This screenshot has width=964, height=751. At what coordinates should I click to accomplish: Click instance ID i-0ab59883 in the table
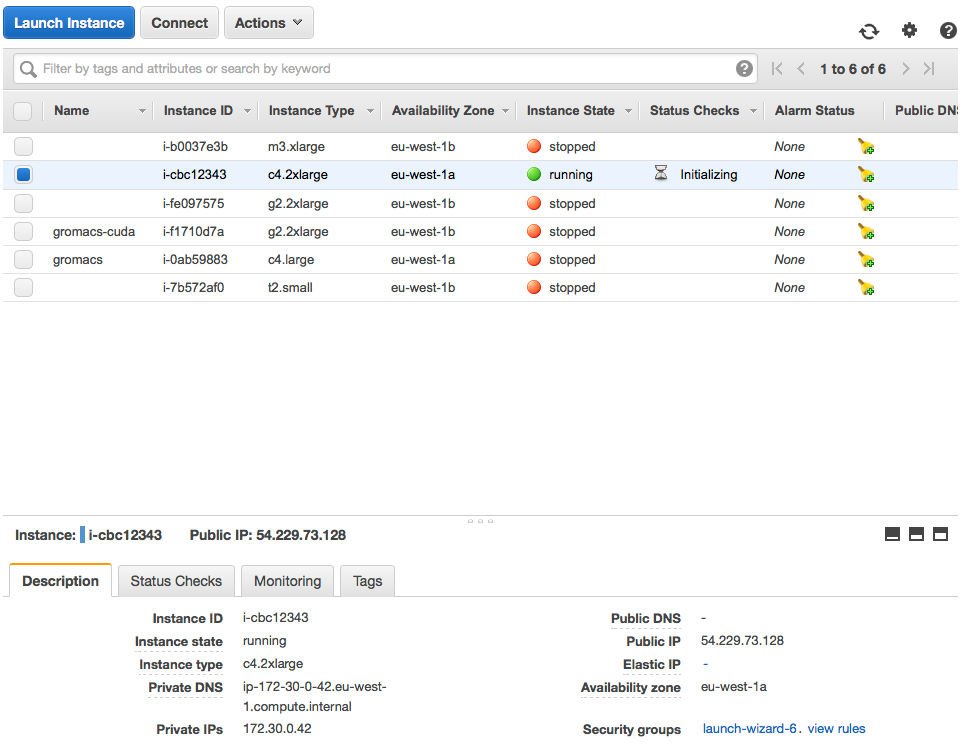(195, 259)
